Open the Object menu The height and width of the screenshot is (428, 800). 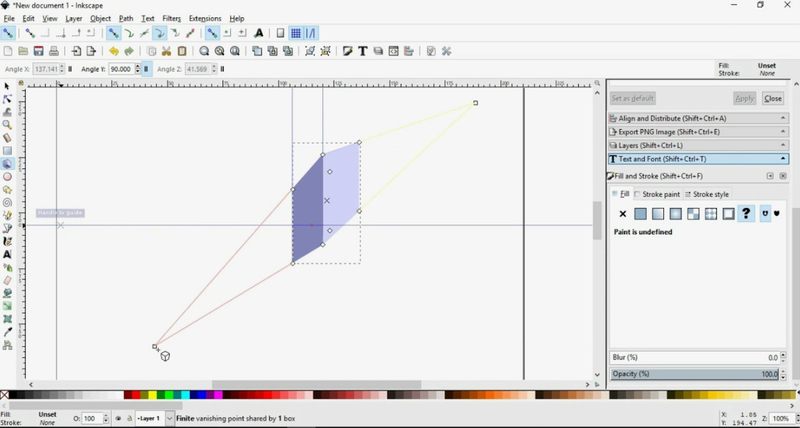pyautogui.click(x=100, y=18)
